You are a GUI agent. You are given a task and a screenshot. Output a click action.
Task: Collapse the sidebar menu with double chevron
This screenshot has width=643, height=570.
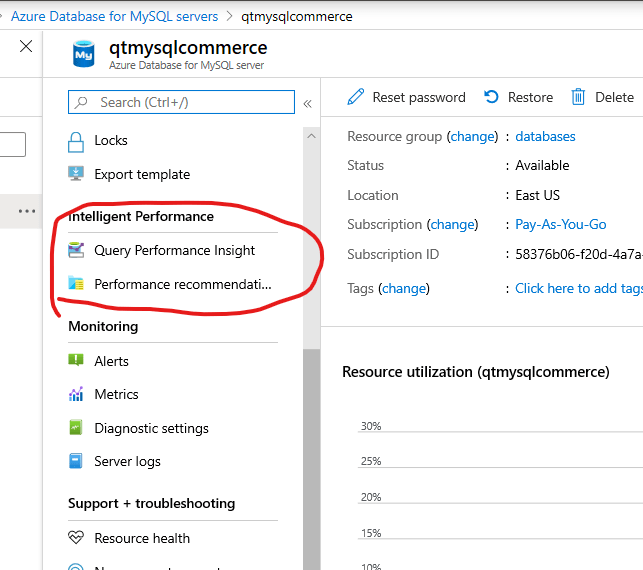(x=308, y=103)
